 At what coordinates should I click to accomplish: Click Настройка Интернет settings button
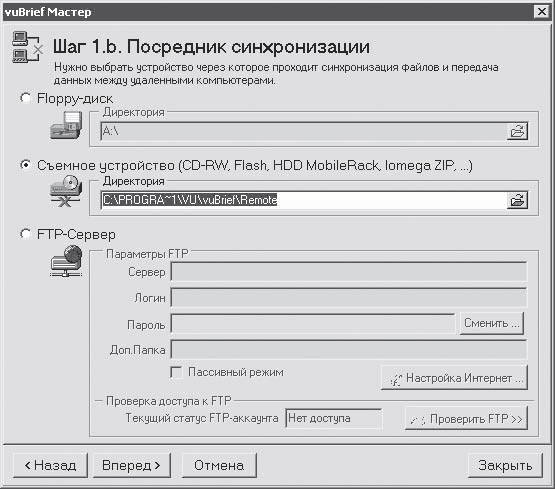[454, 378]
